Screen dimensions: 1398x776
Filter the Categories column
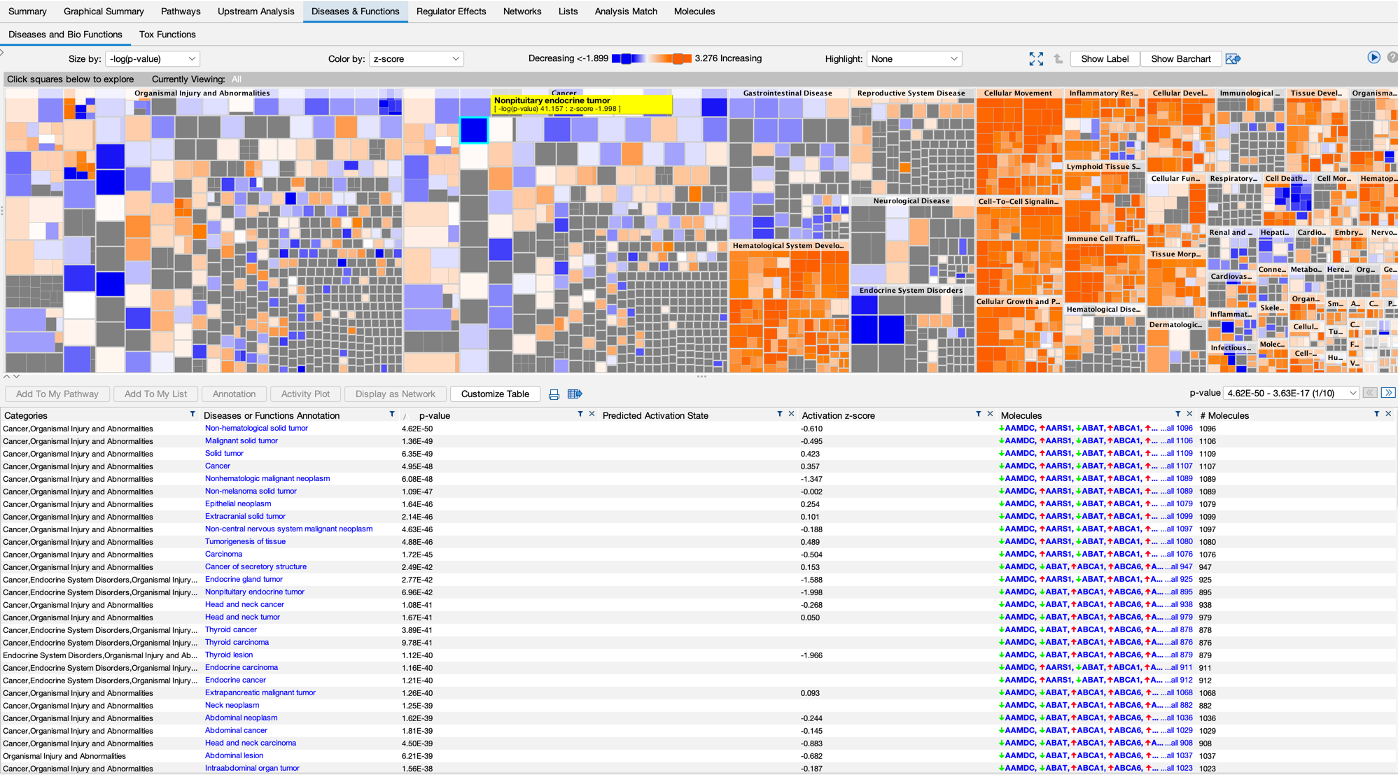192,414
